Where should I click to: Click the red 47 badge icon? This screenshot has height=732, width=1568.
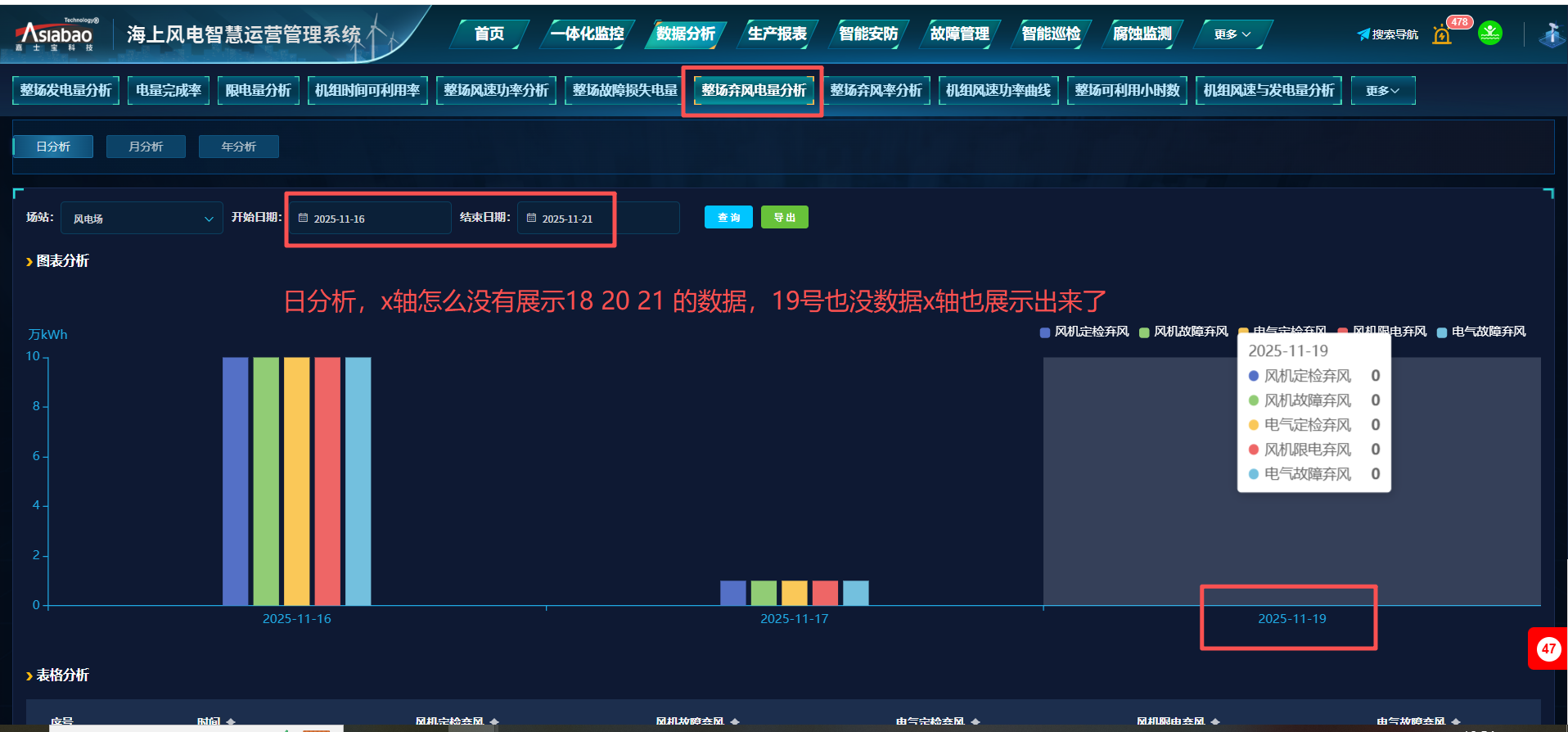pyautogui.click(x=1548, y=648)
